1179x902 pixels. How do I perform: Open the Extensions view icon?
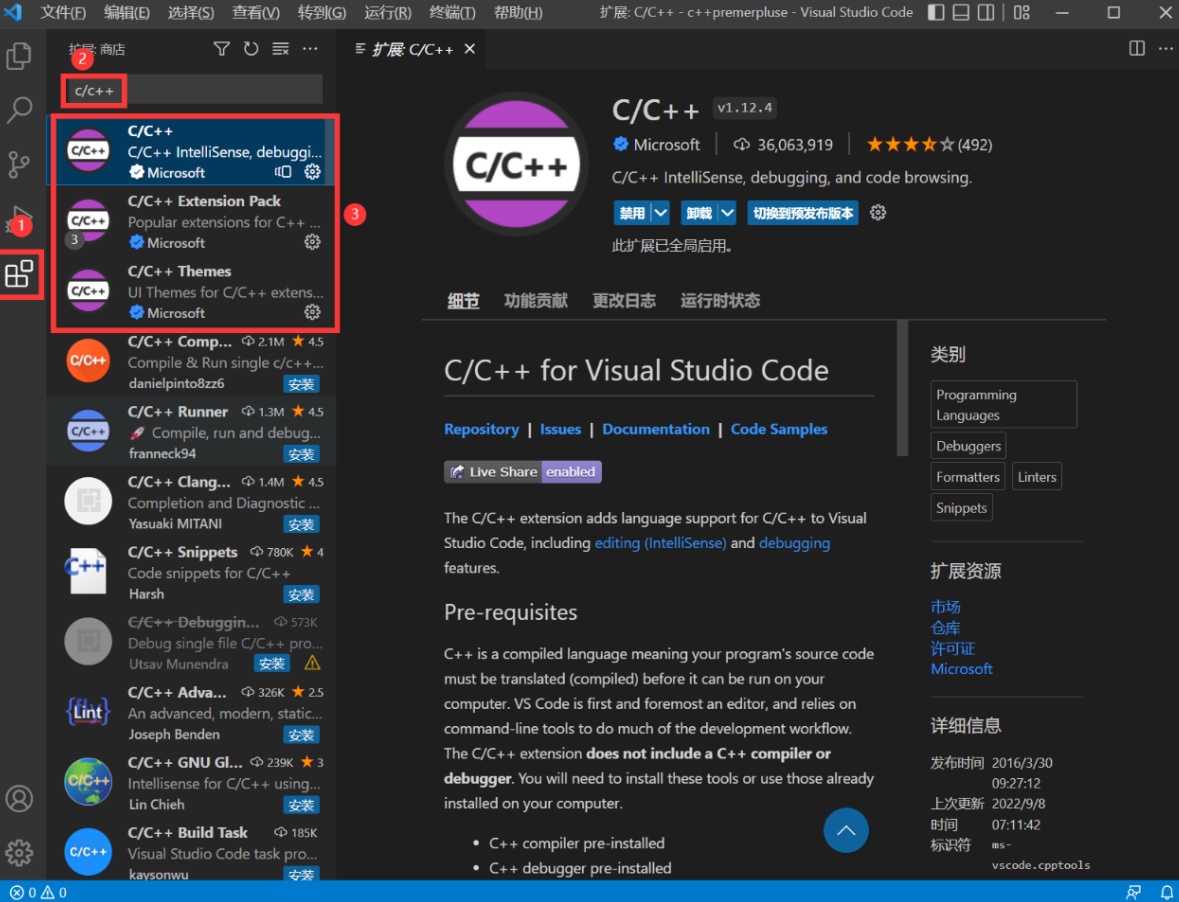point(20,273)
